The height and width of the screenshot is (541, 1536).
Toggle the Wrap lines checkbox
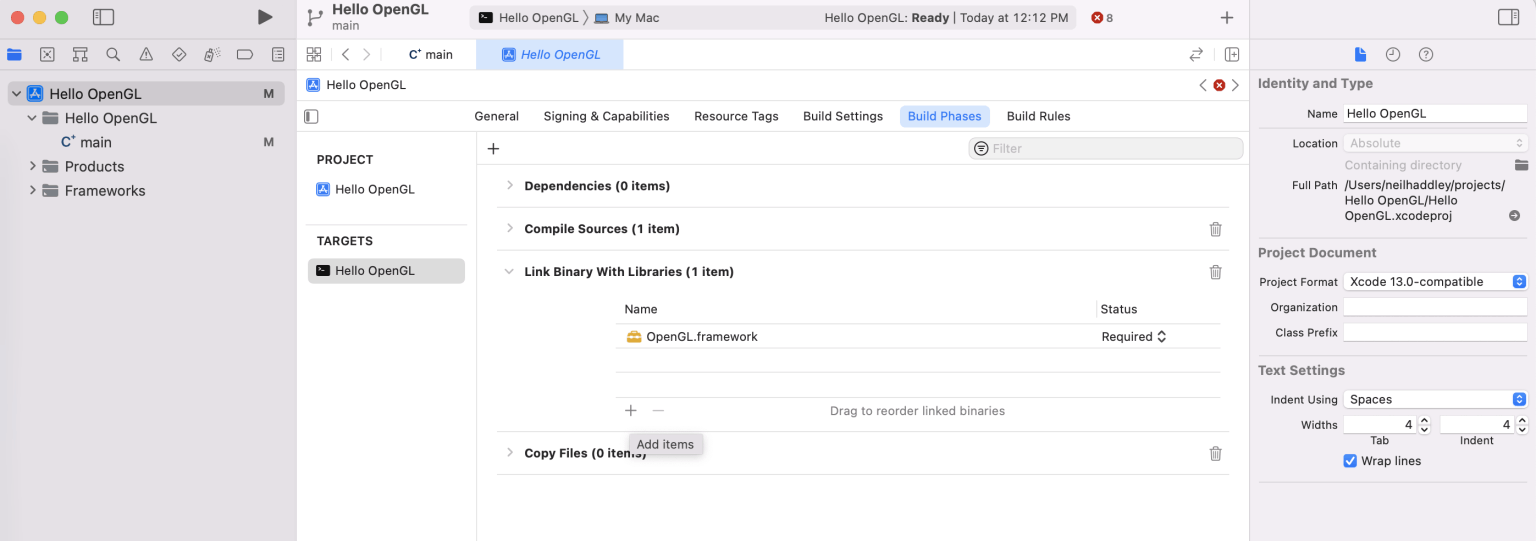1351,461
